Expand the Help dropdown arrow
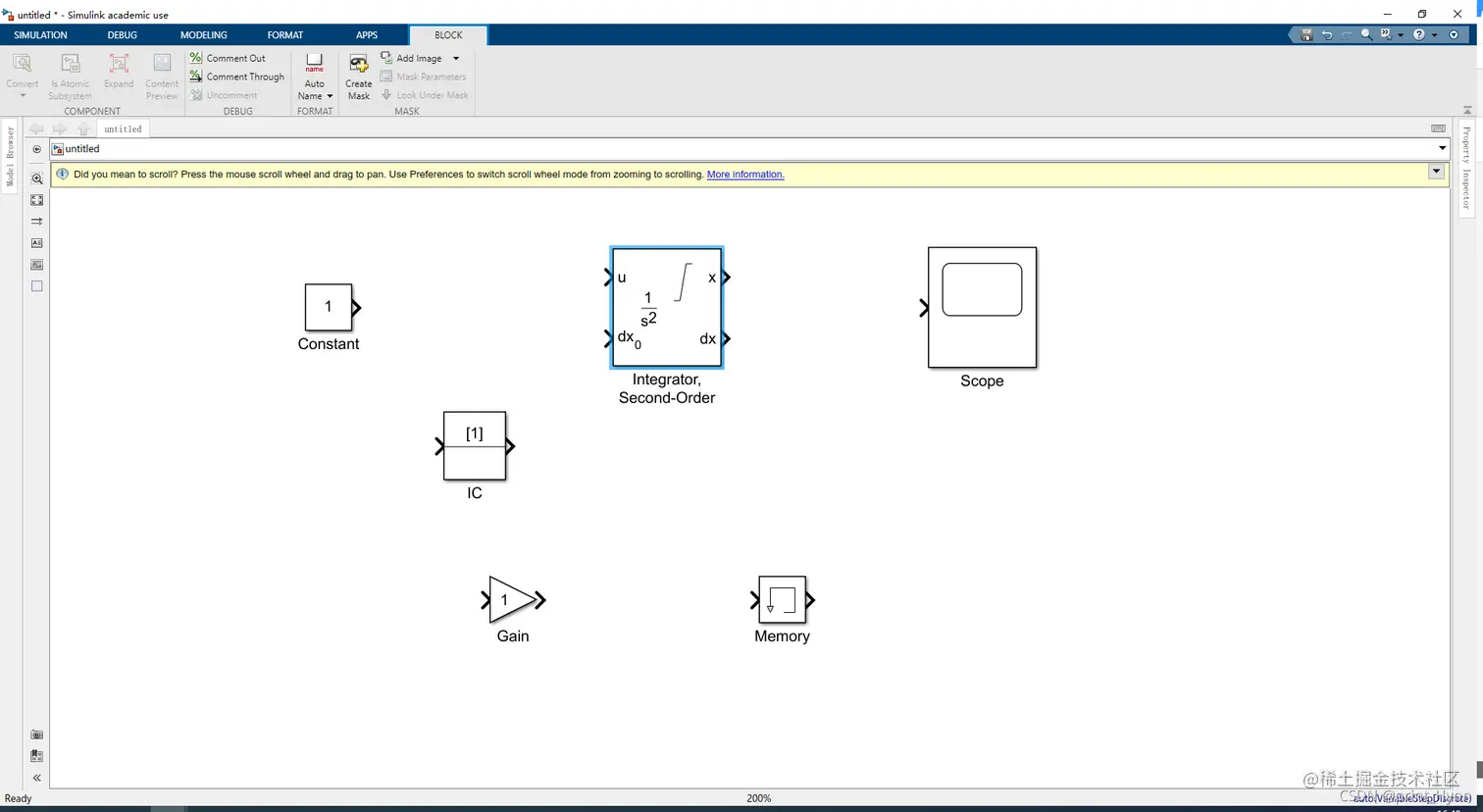This screenshot has height=812, width=1483. pyautogui.click(x=1434, y=35)
